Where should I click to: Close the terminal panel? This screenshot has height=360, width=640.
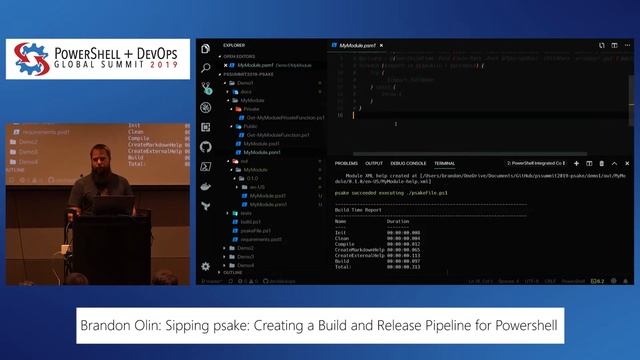627,163
